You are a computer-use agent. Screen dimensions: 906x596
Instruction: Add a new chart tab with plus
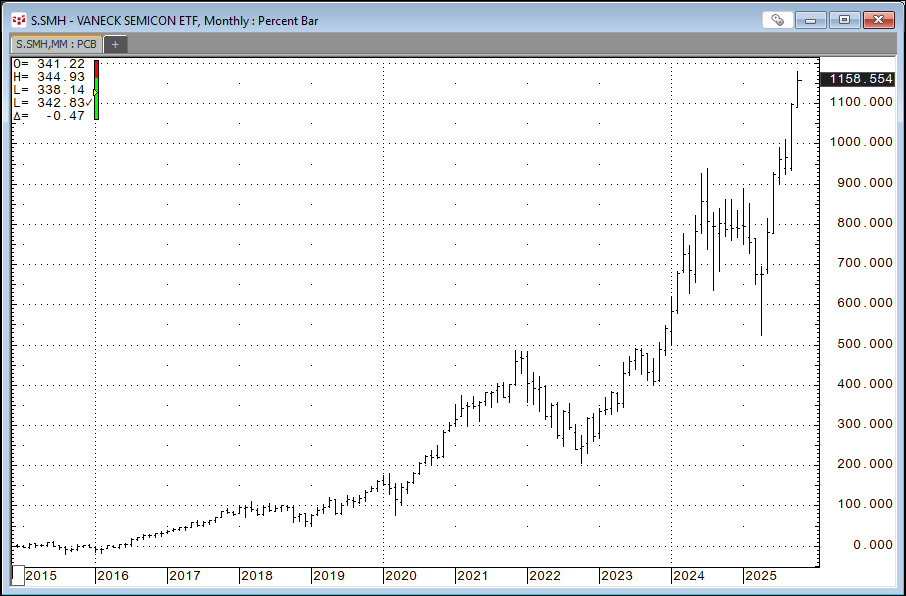pyautogui.click(x=115, y=44)
